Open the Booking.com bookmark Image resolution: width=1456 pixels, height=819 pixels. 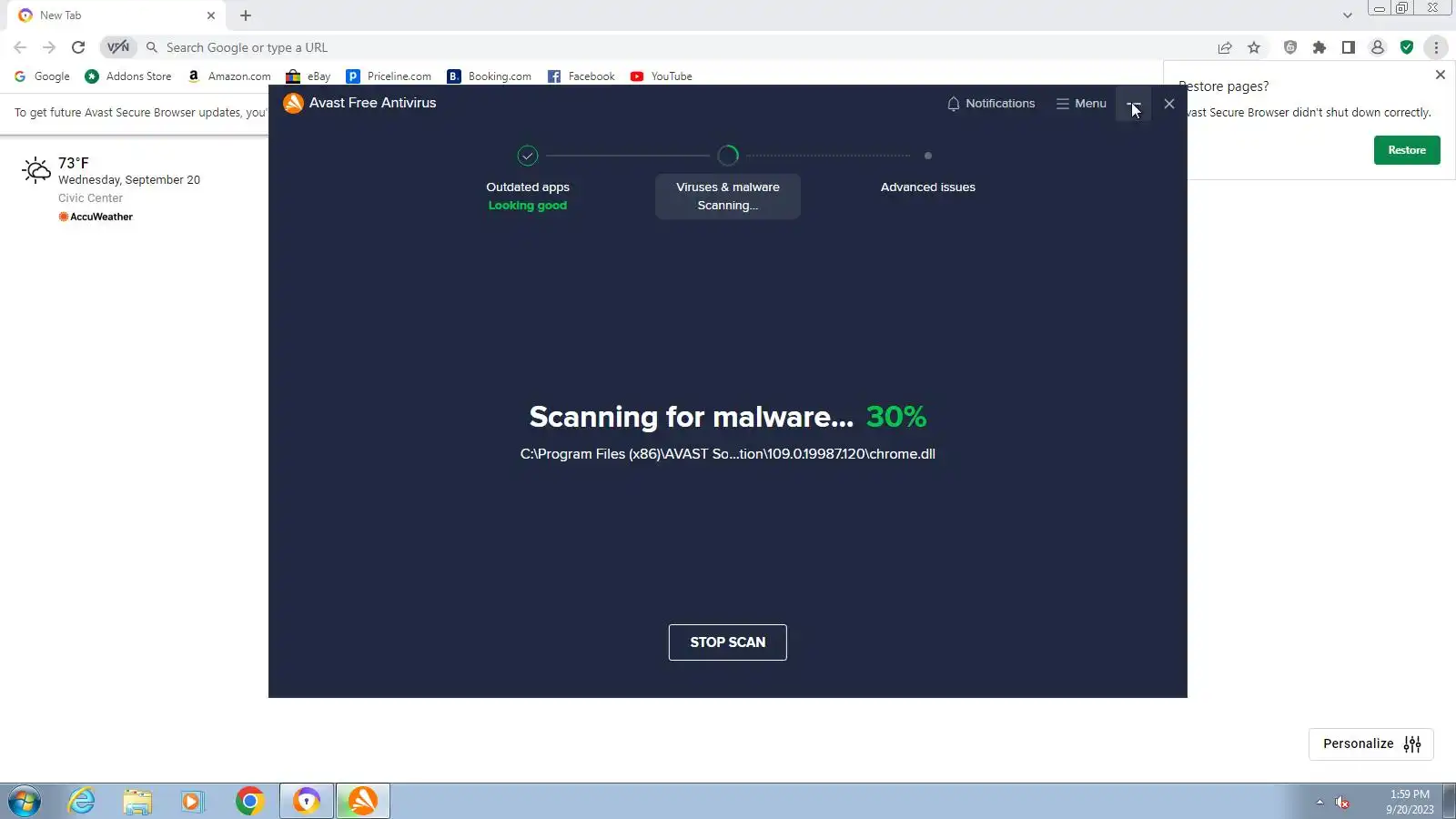pyautogui.click(x=490, y=76)
